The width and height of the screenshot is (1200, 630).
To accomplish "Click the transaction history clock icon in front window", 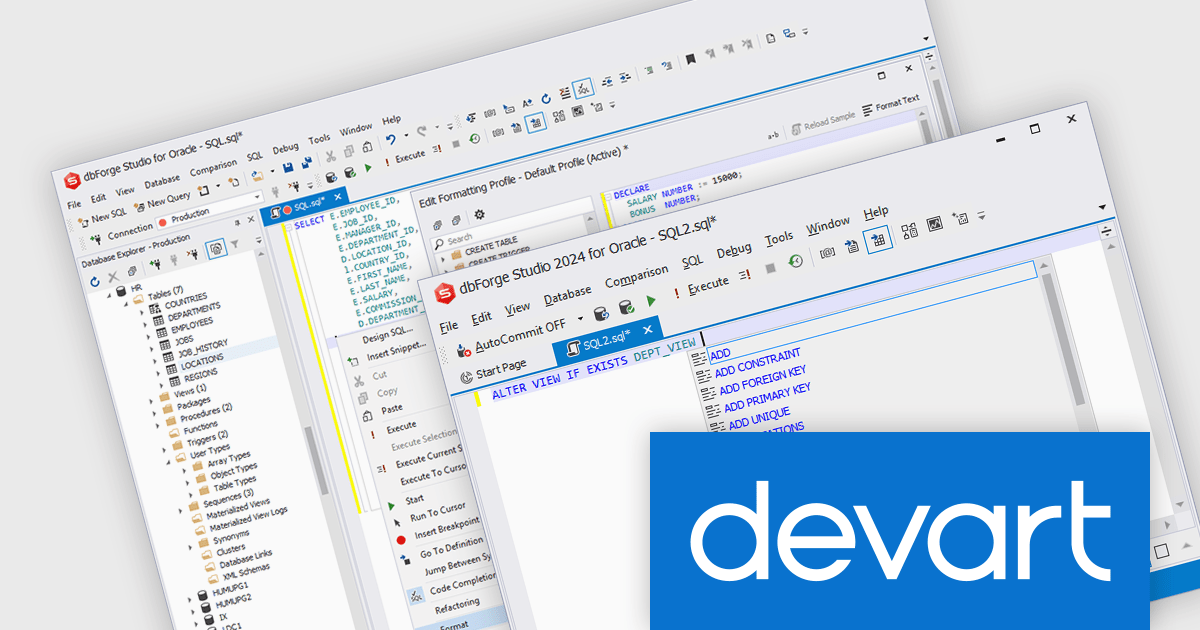I will coord(796,261).
